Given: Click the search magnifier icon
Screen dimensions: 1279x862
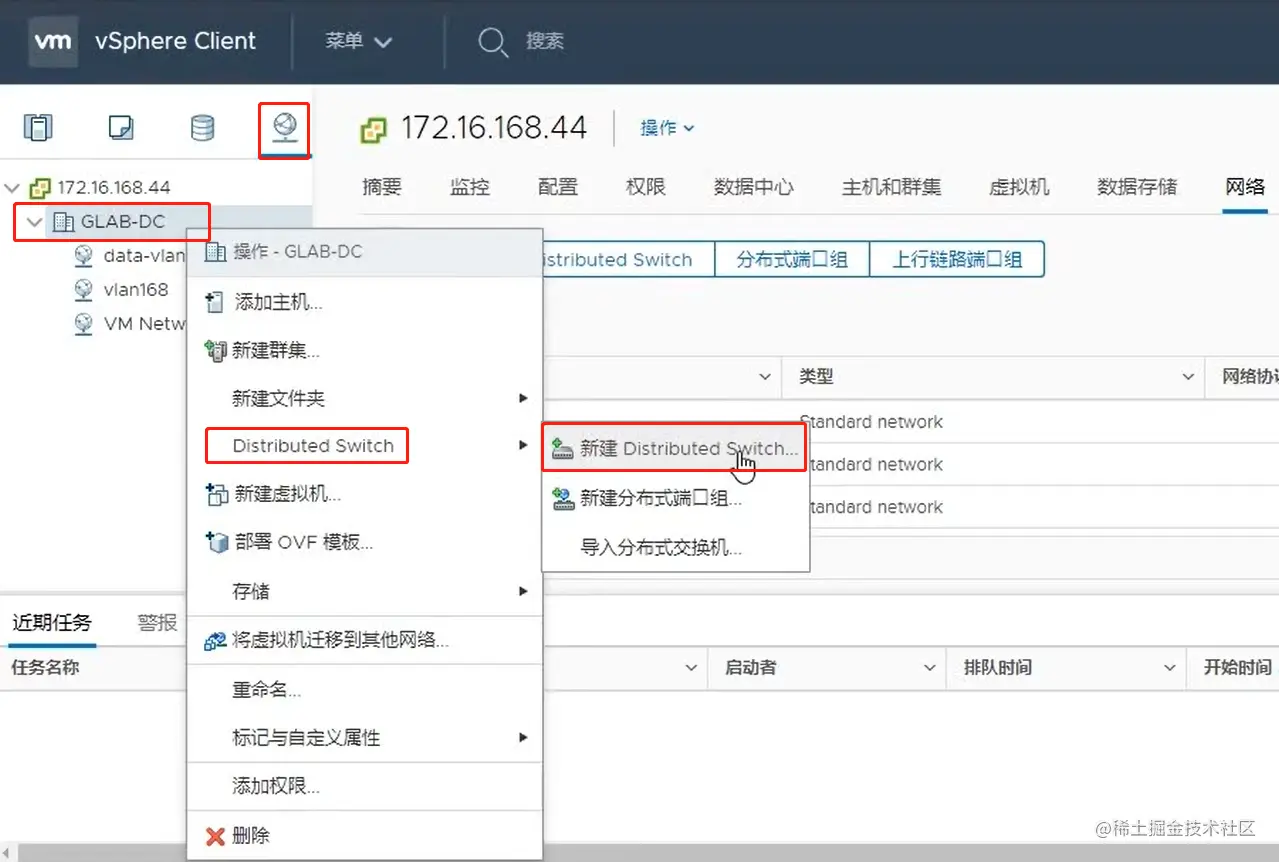Looking at the screenshot, I should (x=493, y=42).
